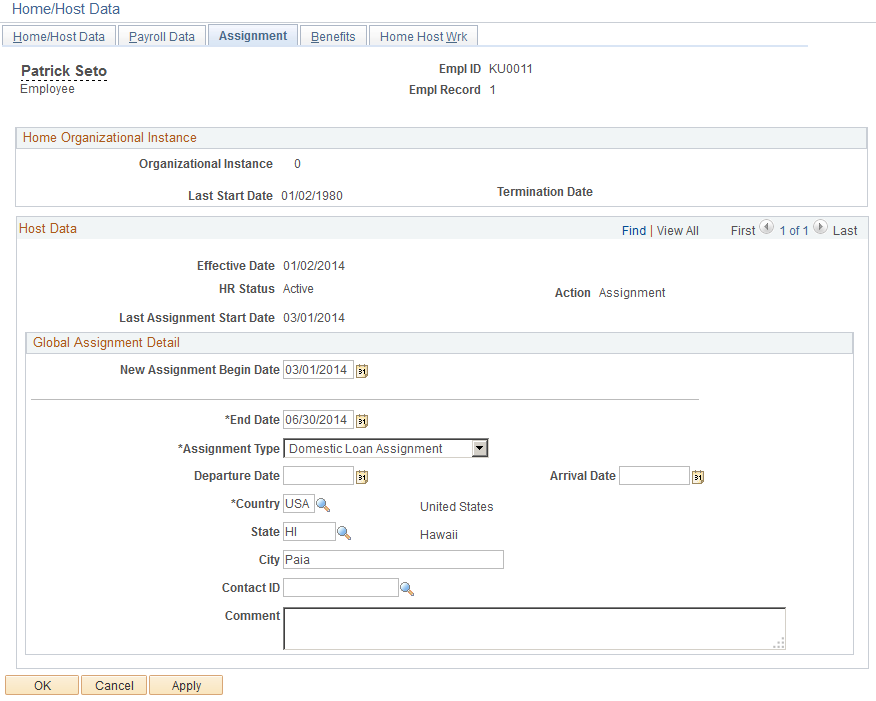Click the Apply button
The width and height of the screenshot is (876, 701).
(x=186, y=685)
